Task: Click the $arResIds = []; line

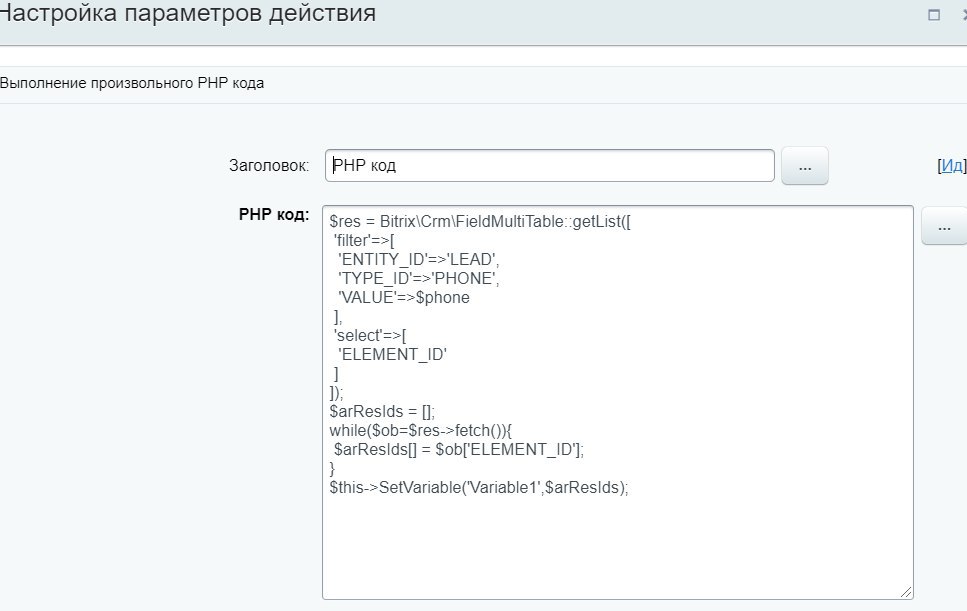Action: (x=382, y=411)
